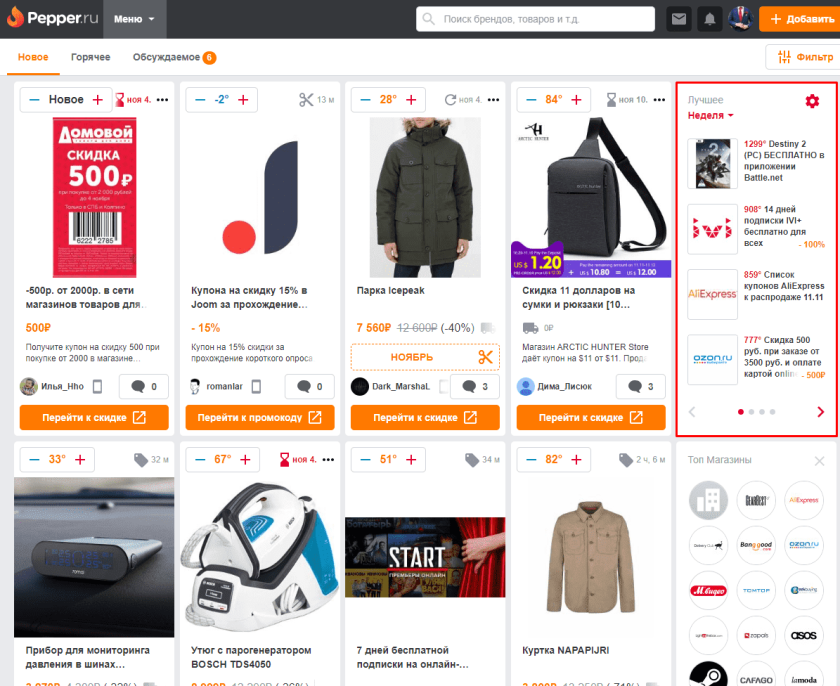Screen dimensions: 840x686
Task: Open the Меню dropdown
Action: pos(134,19)
